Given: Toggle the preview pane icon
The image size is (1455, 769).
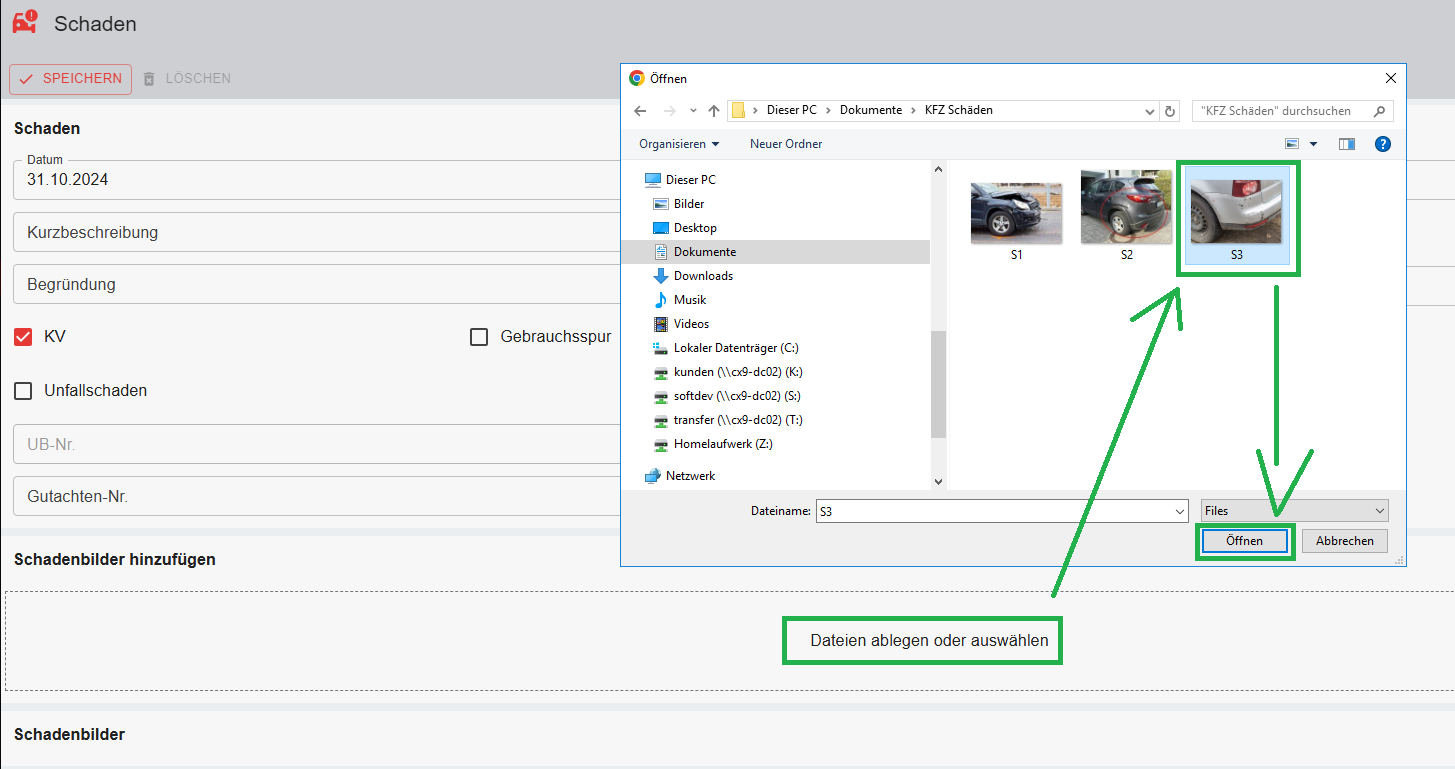Looking at the screenshot, I should (x=1346, y=144).
